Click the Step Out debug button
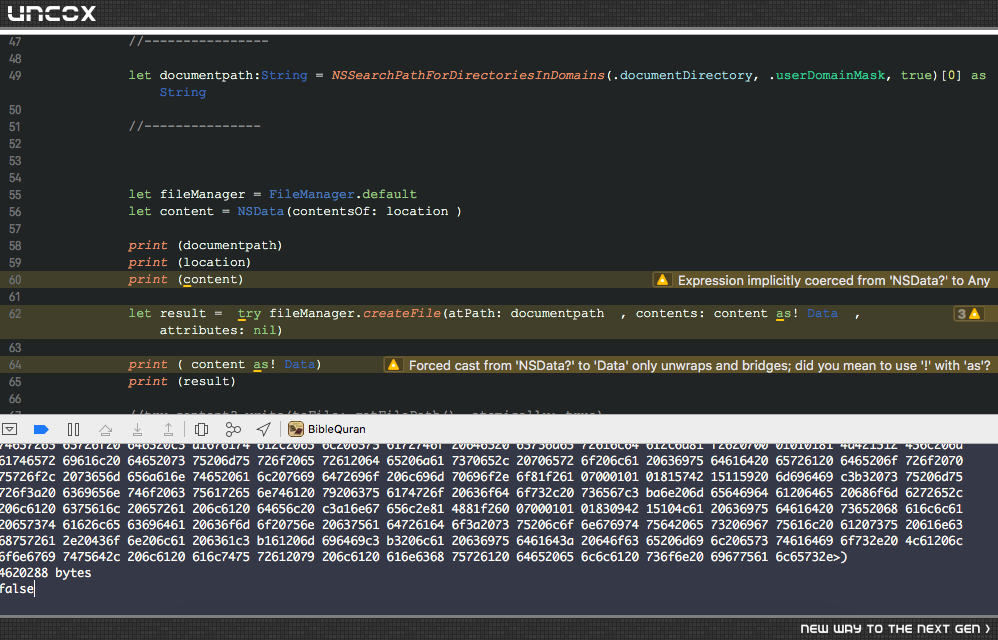The image size is (998, 640). pyautogui.click(x=168, y=429)
